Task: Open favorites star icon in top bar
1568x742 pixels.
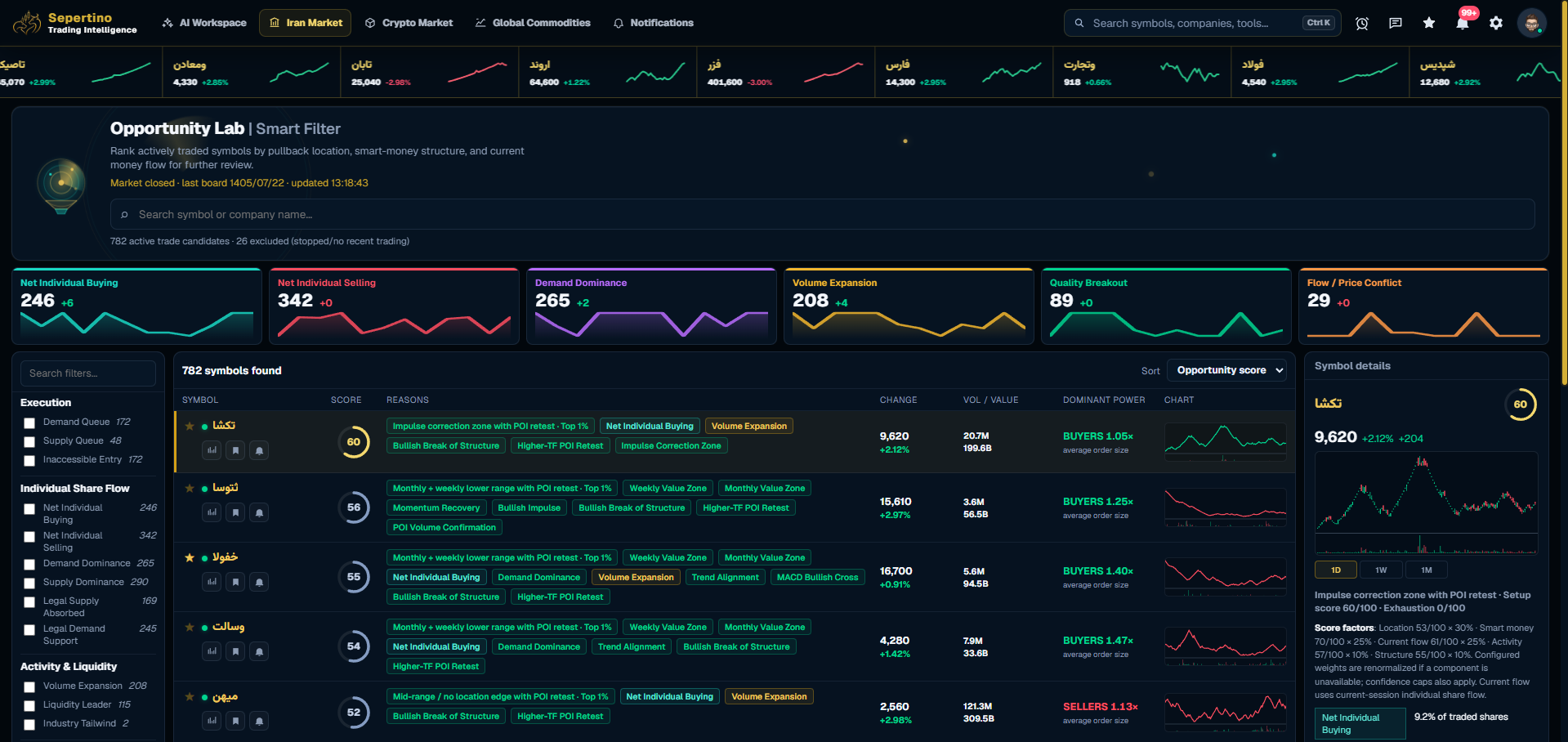Action: (x=1429, y=23)
